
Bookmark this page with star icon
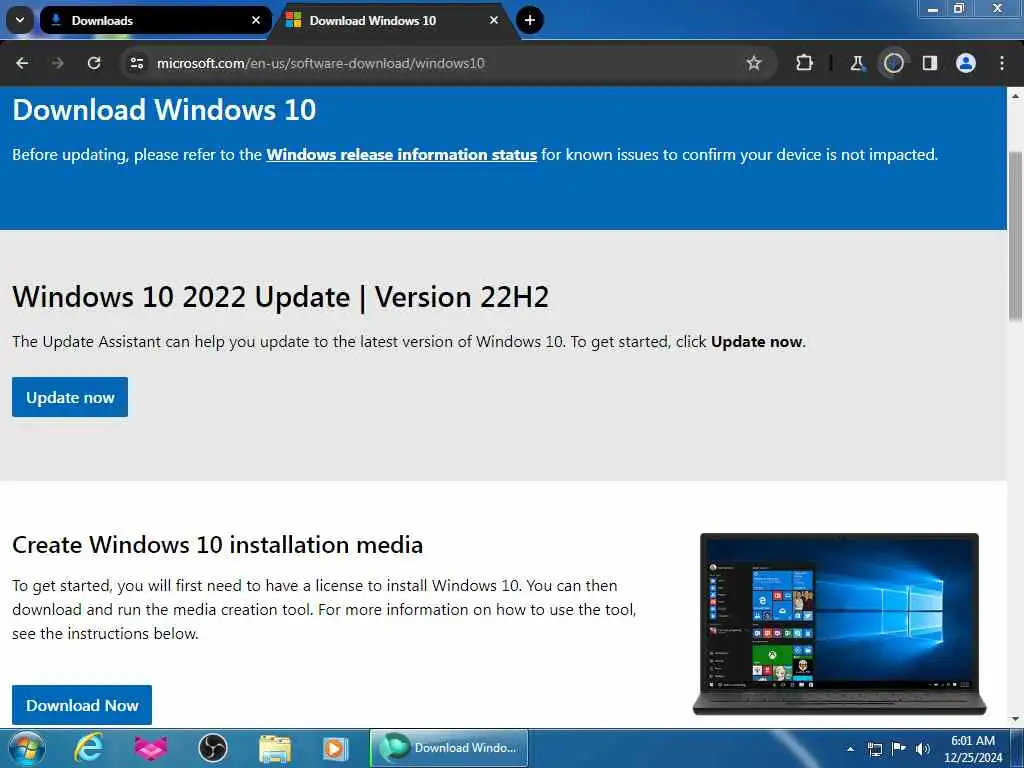tap(754, 63)
